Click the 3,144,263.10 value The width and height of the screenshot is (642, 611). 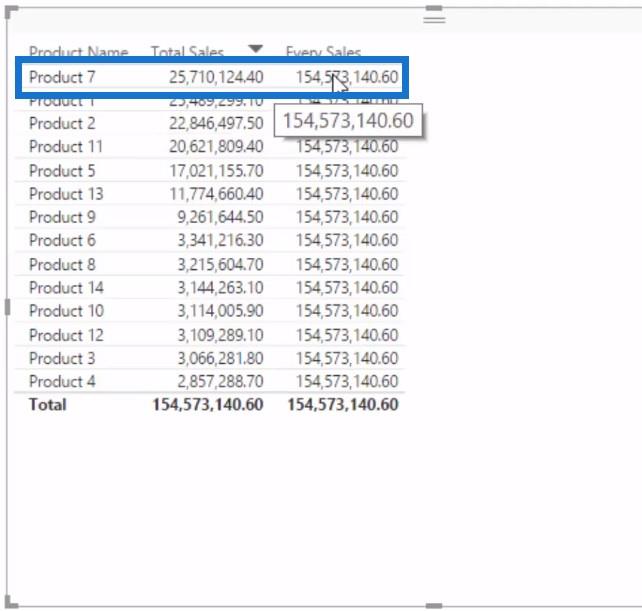pyautogui.click(x=220, y=288)
